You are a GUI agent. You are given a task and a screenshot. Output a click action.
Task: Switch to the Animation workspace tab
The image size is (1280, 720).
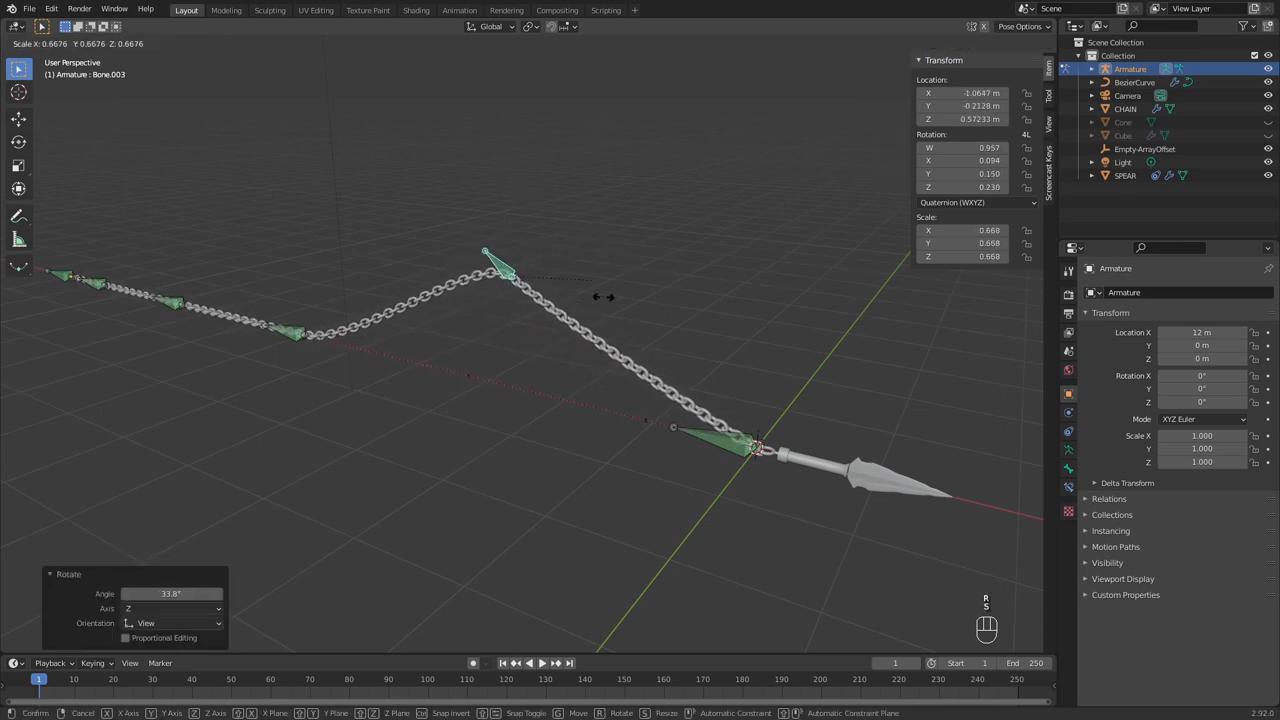pos(459,10)
